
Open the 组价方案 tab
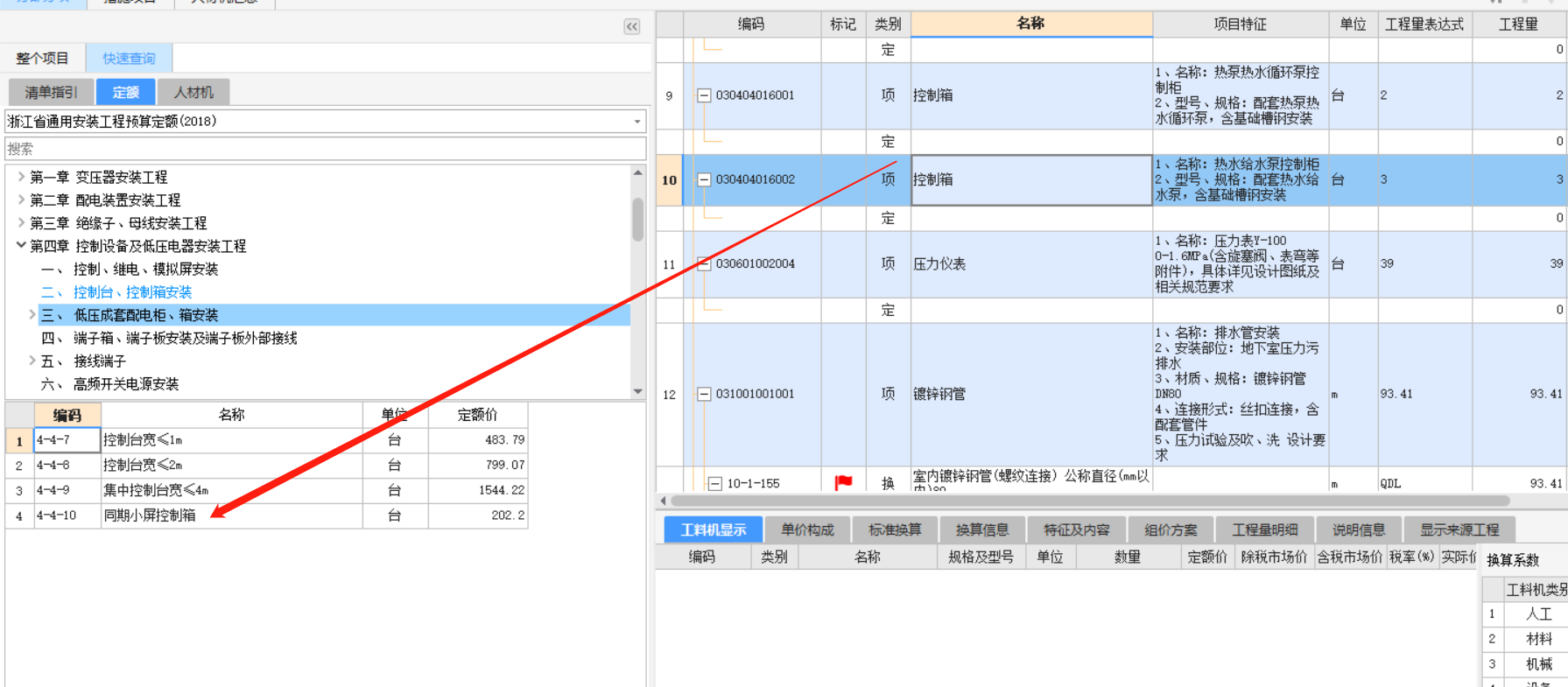point(1171,529)
